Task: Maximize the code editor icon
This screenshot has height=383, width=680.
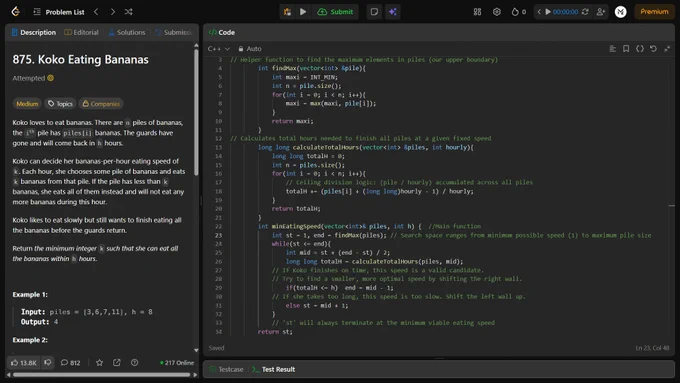Action: 667,49
